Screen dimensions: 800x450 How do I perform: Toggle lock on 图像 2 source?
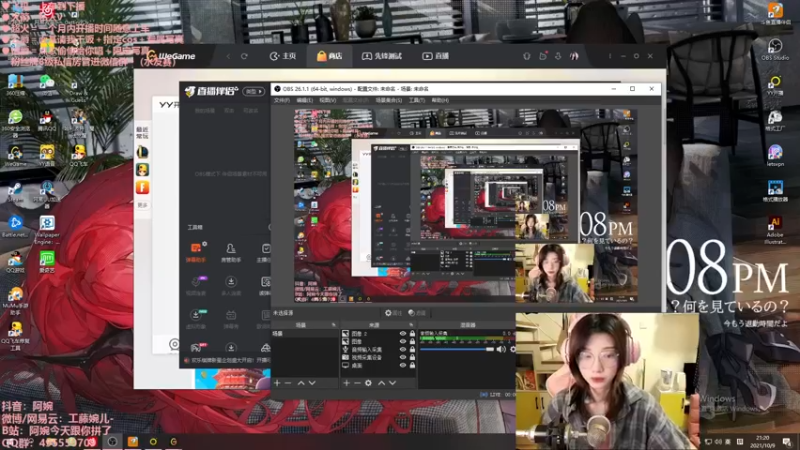pos(412,334)
